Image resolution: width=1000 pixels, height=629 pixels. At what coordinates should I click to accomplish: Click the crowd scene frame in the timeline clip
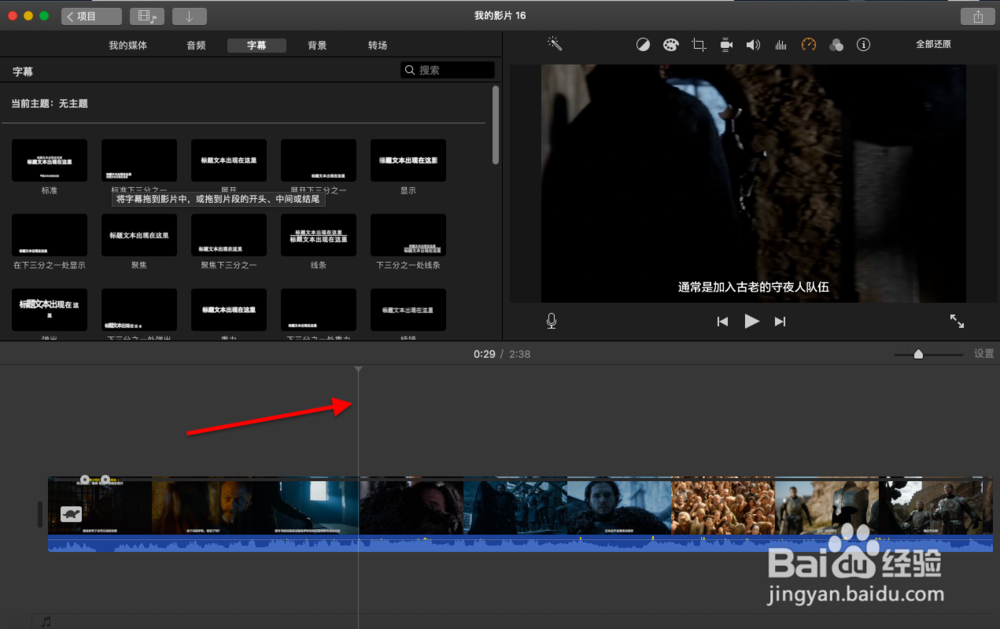click(723, 508)
